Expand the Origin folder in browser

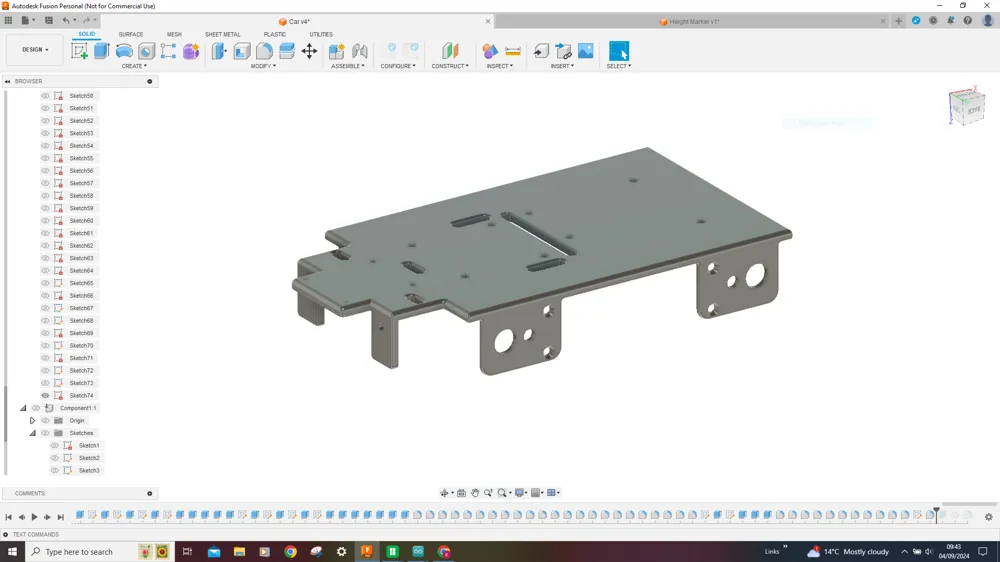pos(33,420)
